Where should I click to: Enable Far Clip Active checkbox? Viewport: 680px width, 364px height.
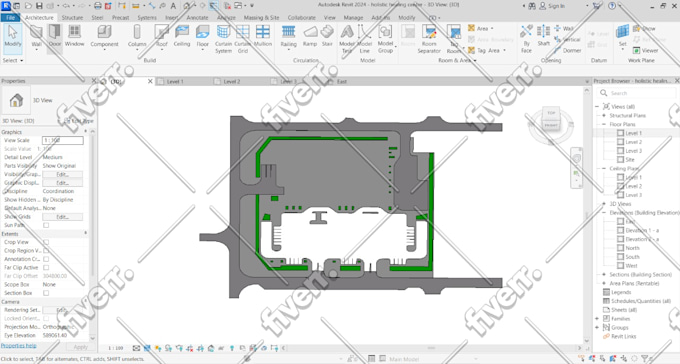click(46, 268)
